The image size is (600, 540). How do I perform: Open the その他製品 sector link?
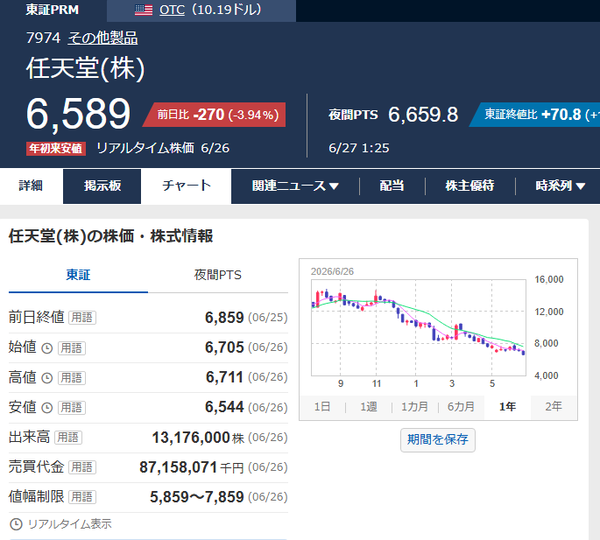pyautogui.click(x=103, y=38)
